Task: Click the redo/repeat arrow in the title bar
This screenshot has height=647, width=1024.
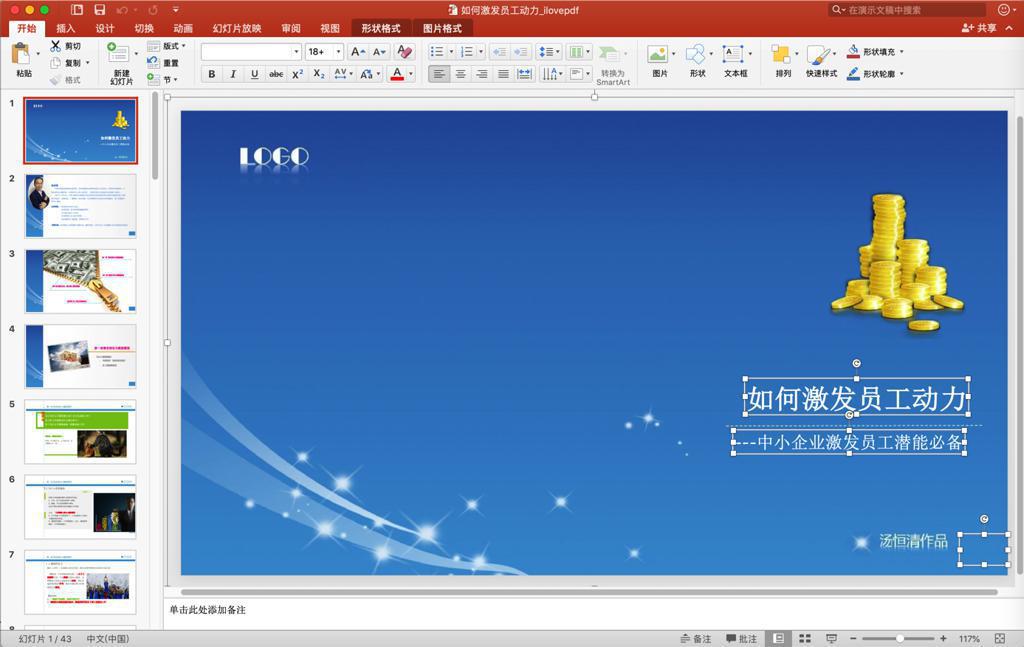Action: click(x=153, y=10)
